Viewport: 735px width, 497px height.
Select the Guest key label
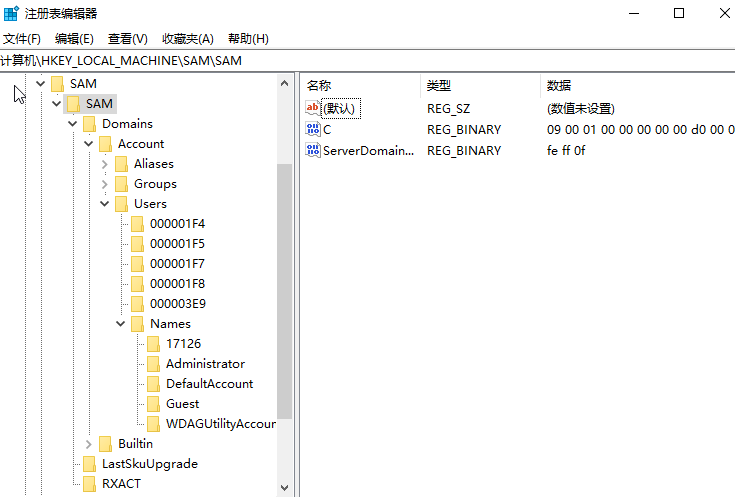(x=183, y=404)
